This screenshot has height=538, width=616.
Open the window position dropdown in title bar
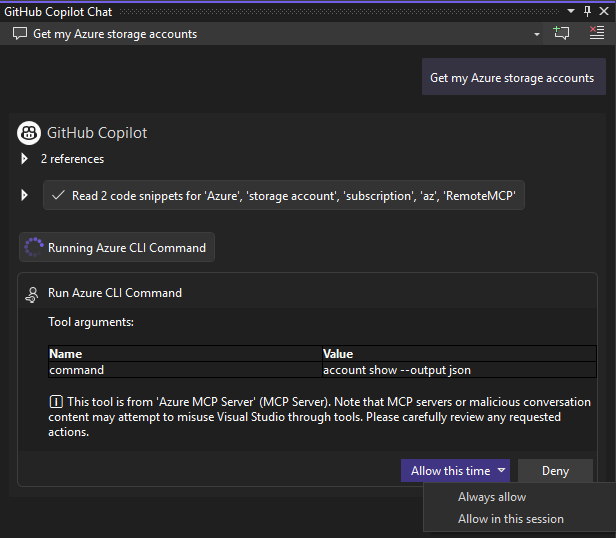pyautogui.click(x=570, y=11)
